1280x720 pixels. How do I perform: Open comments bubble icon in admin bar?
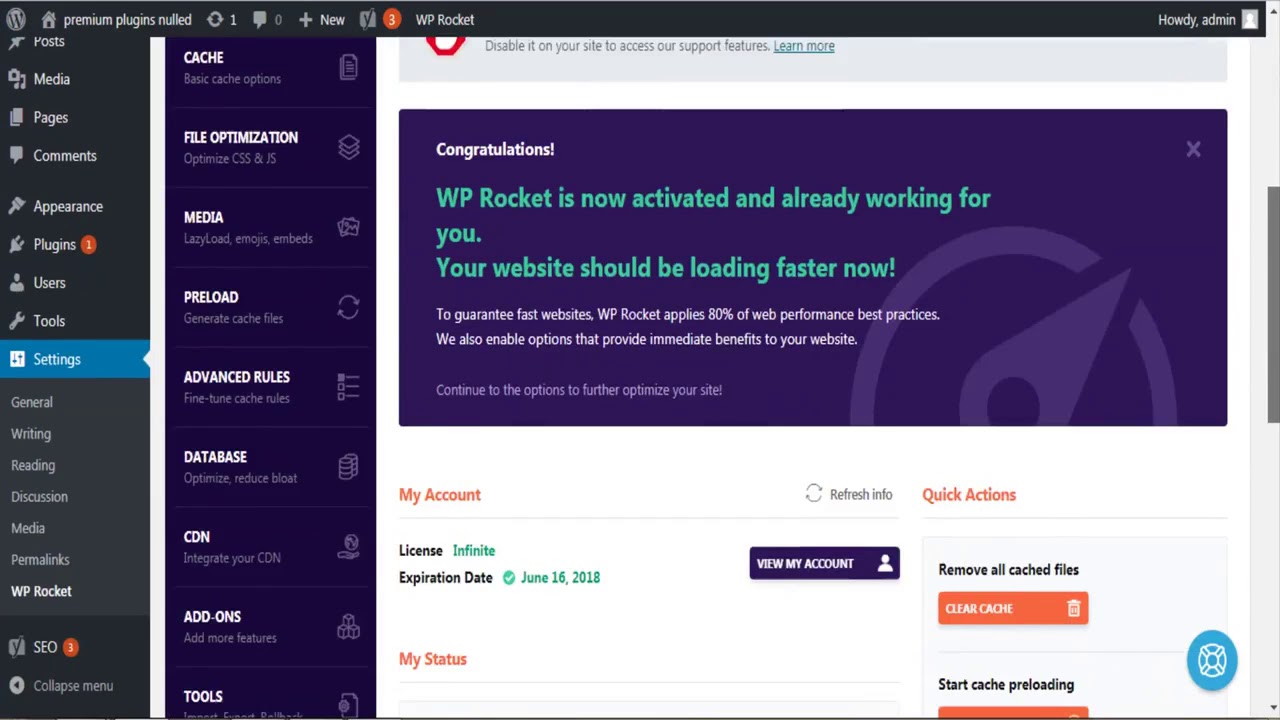(260, 19)
